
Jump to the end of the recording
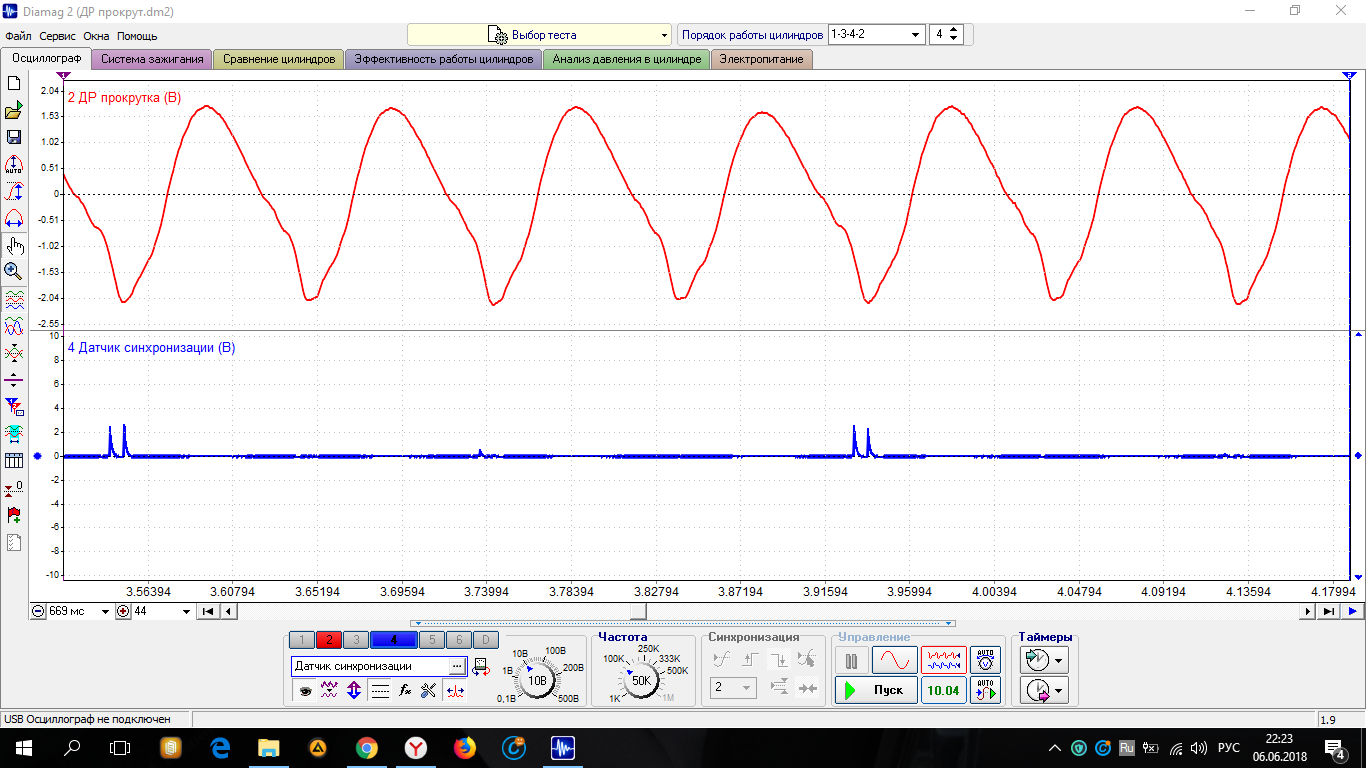point(1329,611)
